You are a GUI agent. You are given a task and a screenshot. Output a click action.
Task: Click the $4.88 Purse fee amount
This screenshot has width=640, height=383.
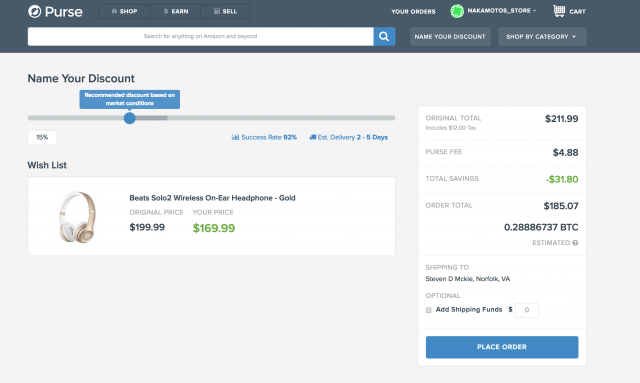[565, 153]
